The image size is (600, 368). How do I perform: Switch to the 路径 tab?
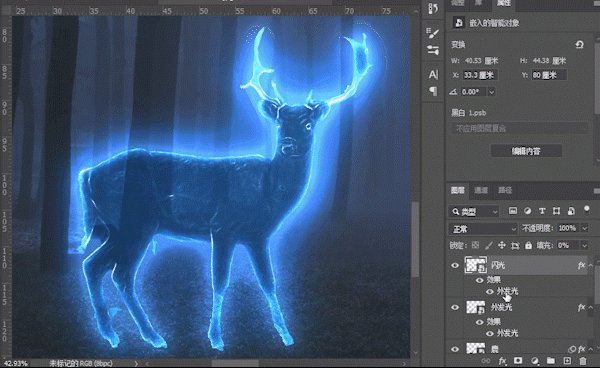tap(505, 190)
